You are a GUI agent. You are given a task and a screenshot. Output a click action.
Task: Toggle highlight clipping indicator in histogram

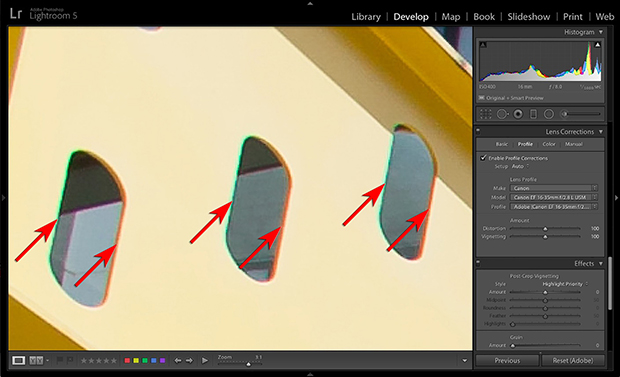point(597,45)
